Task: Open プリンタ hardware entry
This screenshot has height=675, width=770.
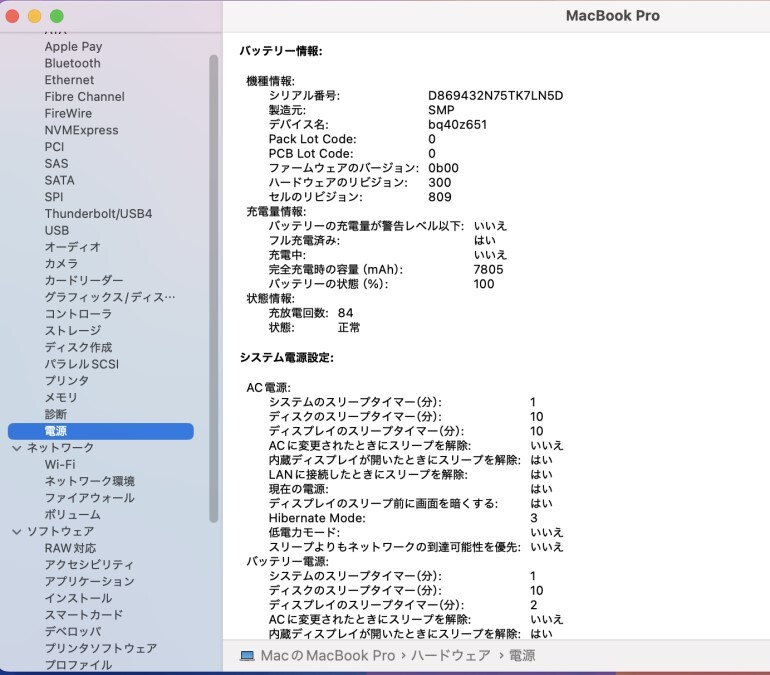Action: 67,380
